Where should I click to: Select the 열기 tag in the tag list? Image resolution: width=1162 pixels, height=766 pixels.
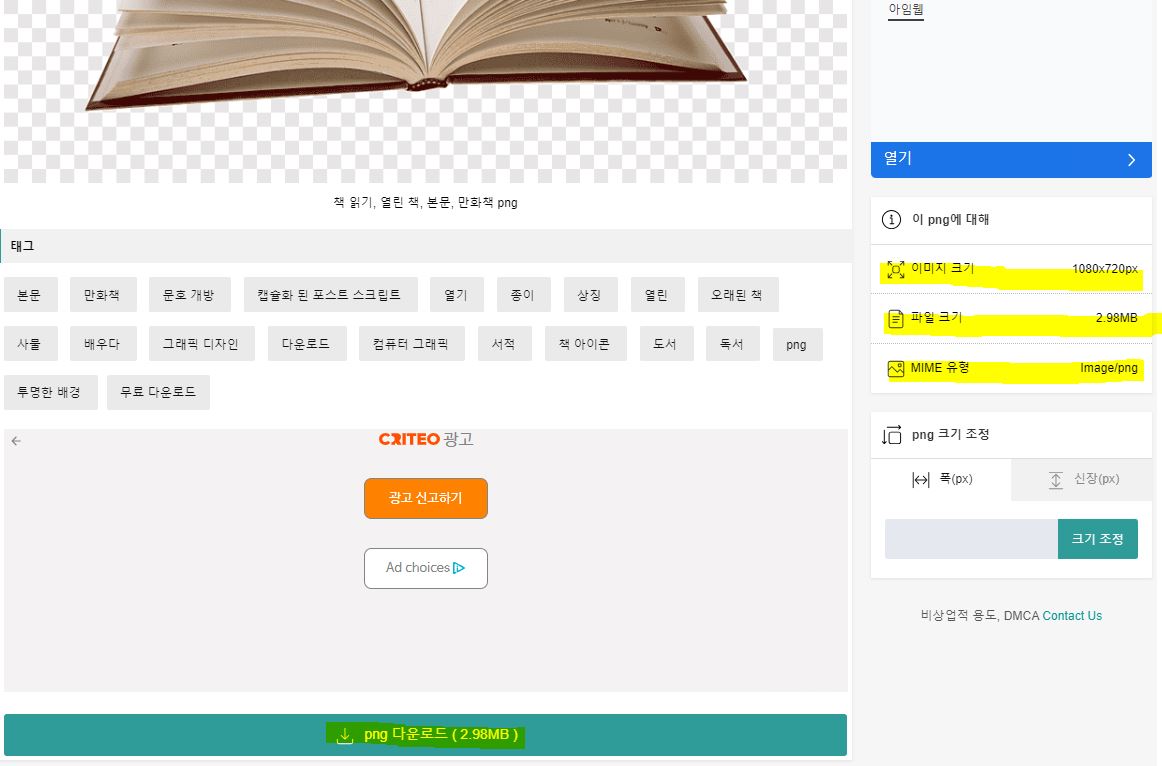pos(456,295)
